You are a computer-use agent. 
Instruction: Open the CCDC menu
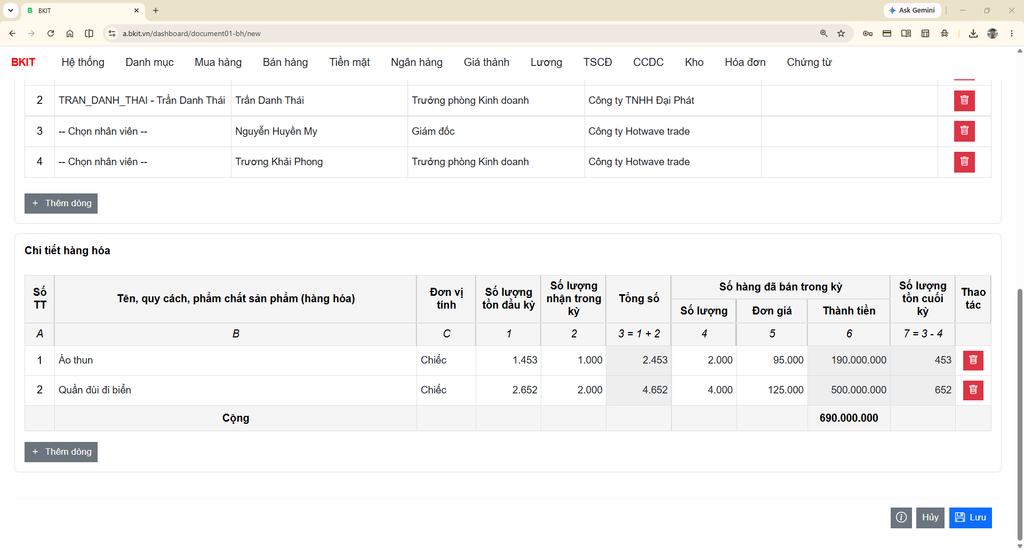pyautogui.click(x=648, y=62)
